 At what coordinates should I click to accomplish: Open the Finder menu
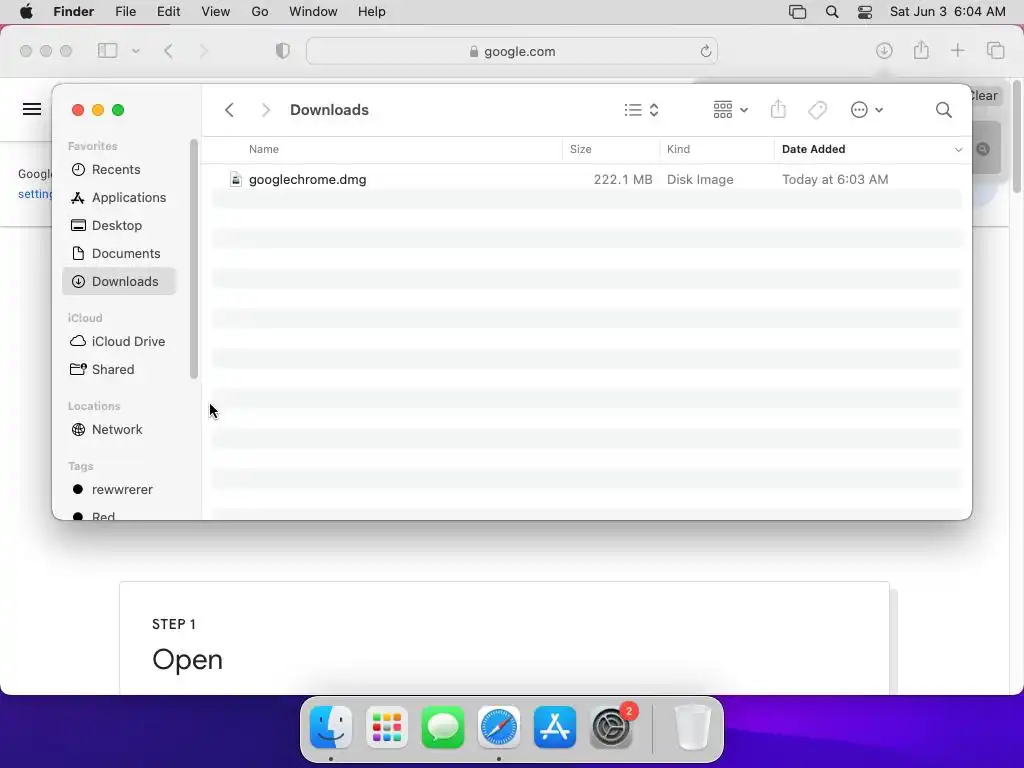[73, 12]
